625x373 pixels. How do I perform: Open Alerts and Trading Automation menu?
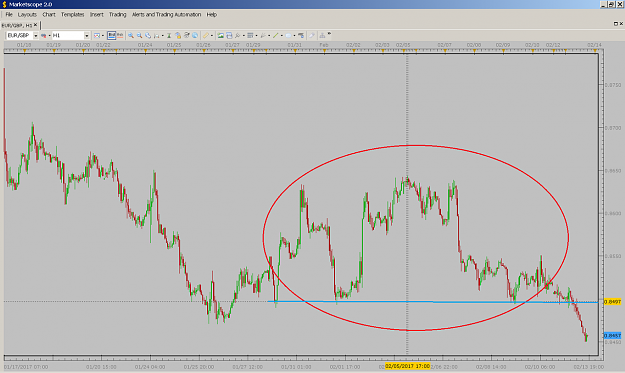pos(166,14)
